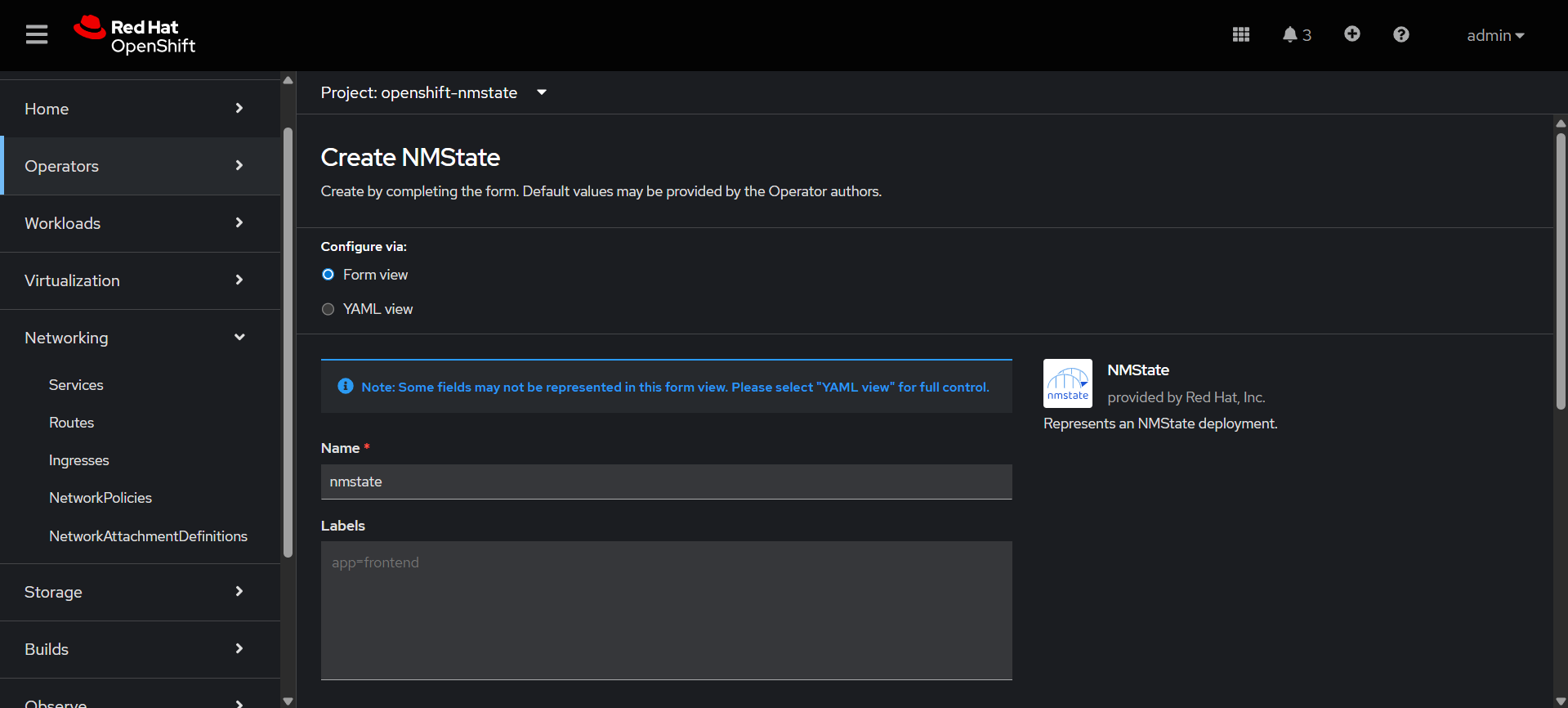Image resolution: width=1568 pixels, height=708 pixels.
Task: Click the main page vertical scrollbar
Action: (x=1560, y=270)
